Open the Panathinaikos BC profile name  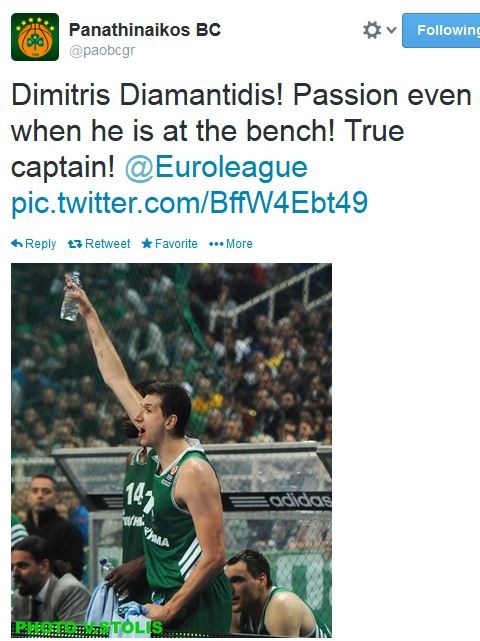(145, 30)
